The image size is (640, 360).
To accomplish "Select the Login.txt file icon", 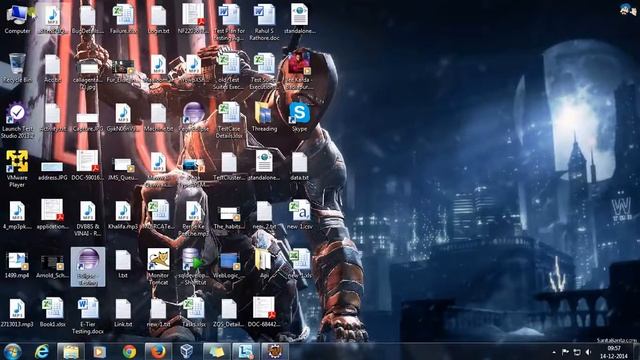I will tap(158, 19).
